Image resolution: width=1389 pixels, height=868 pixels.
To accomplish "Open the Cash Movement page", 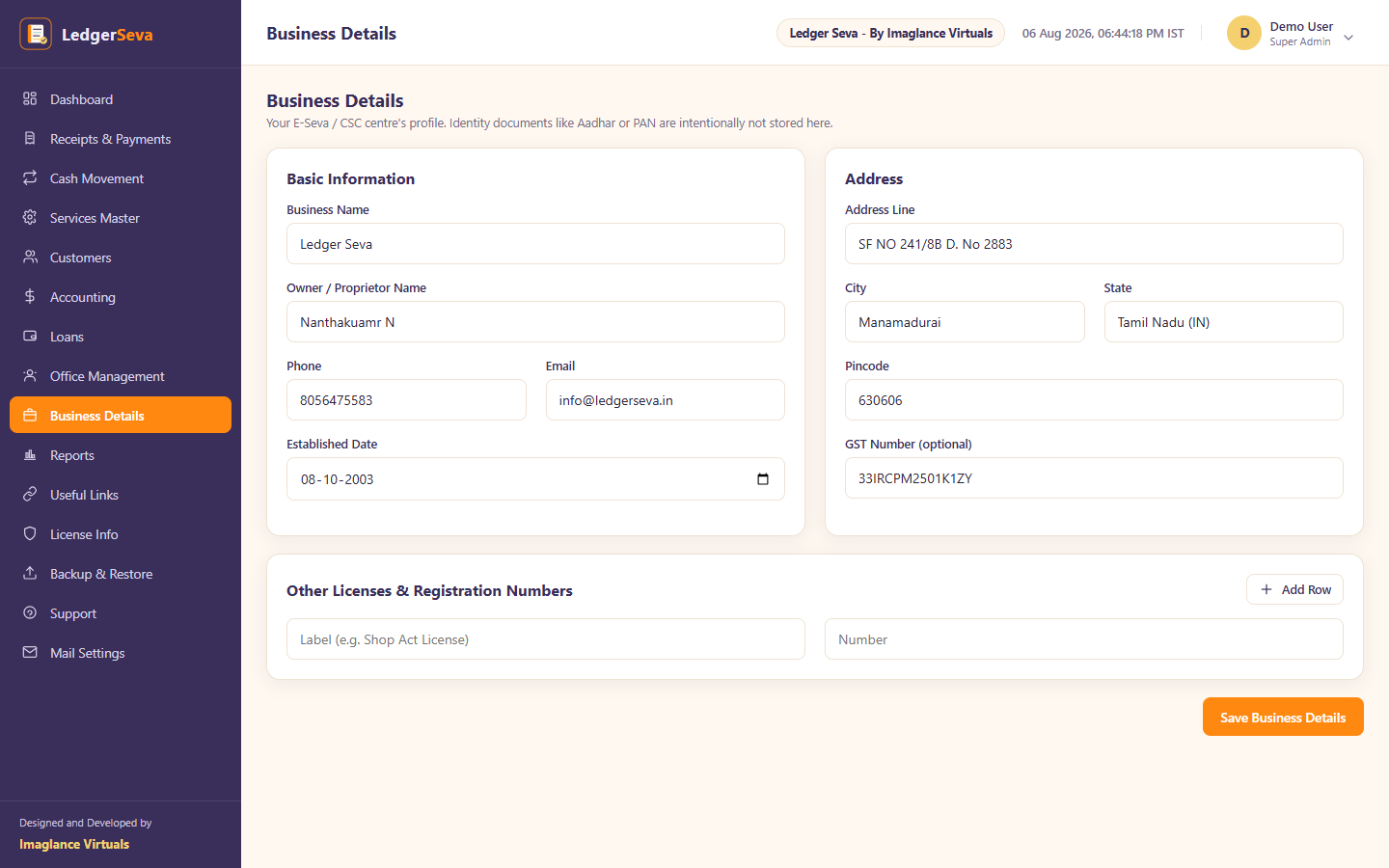I will [121, 178].
